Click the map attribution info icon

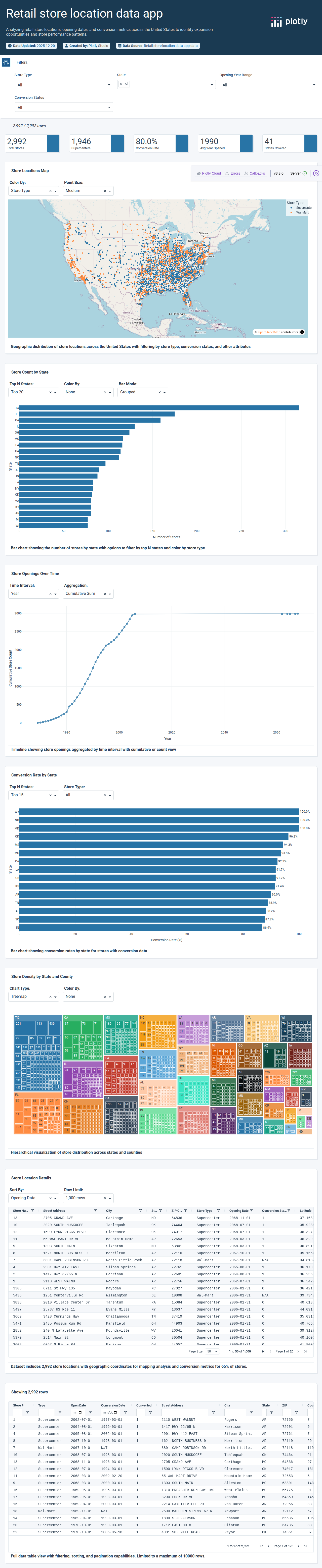[302, 332]
